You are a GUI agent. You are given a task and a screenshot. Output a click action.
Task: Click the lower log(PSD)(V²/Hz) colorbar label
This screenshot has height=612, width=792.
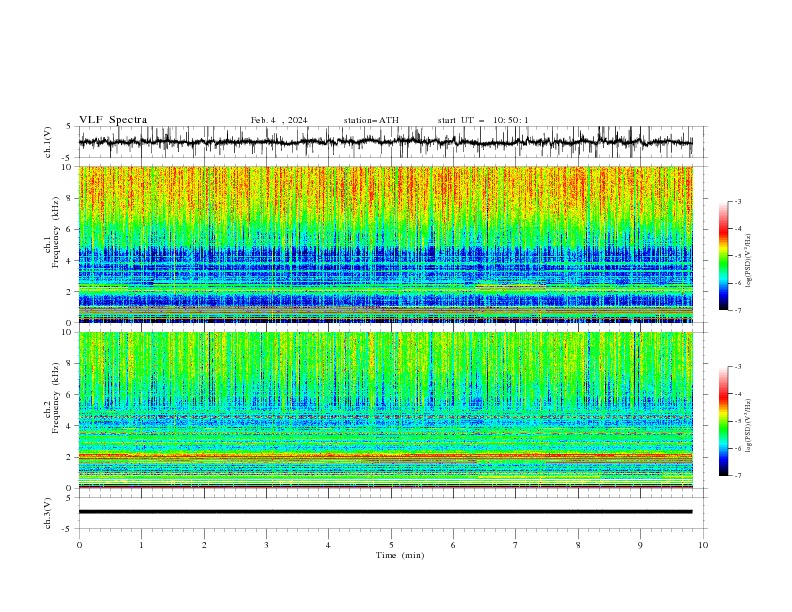point(749,425)
